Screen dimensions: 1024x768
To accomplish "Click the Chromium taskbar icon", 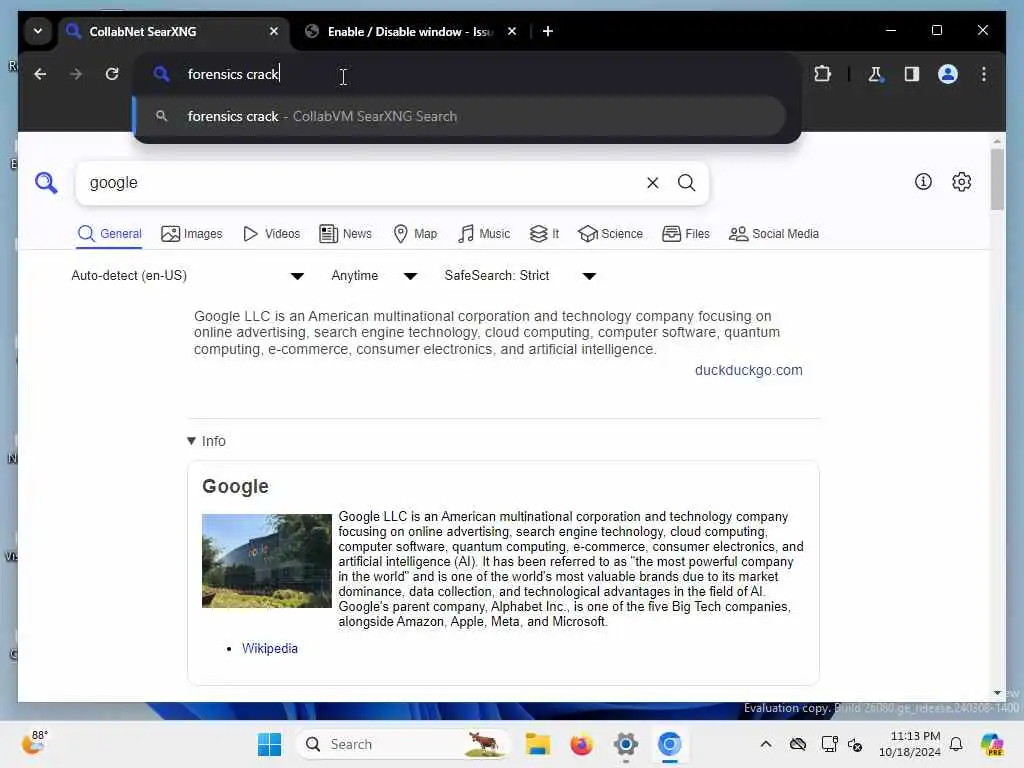I will pos(669,744).
